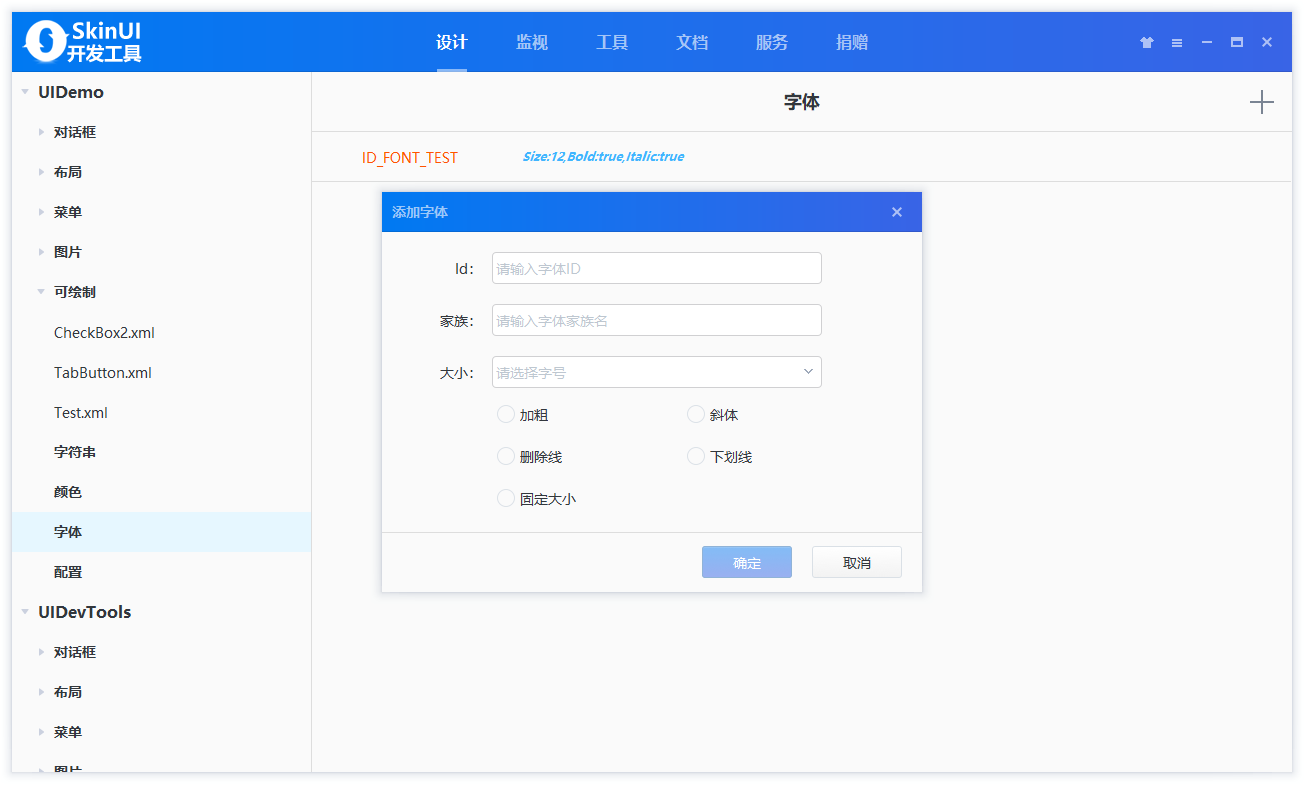Confirm with the 确定 button
The image size is (1305, 785).
(747, 562)
